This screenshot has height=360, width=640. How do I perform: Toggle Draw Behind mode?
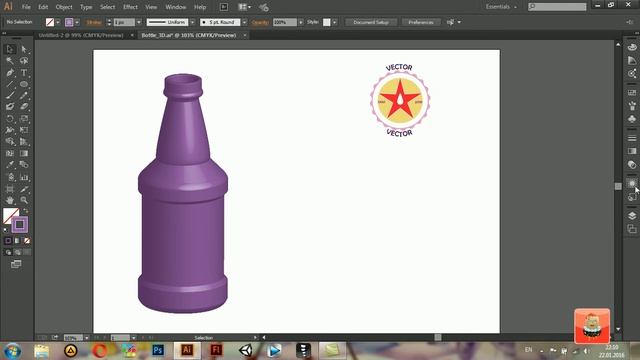(x=17, y=252)
